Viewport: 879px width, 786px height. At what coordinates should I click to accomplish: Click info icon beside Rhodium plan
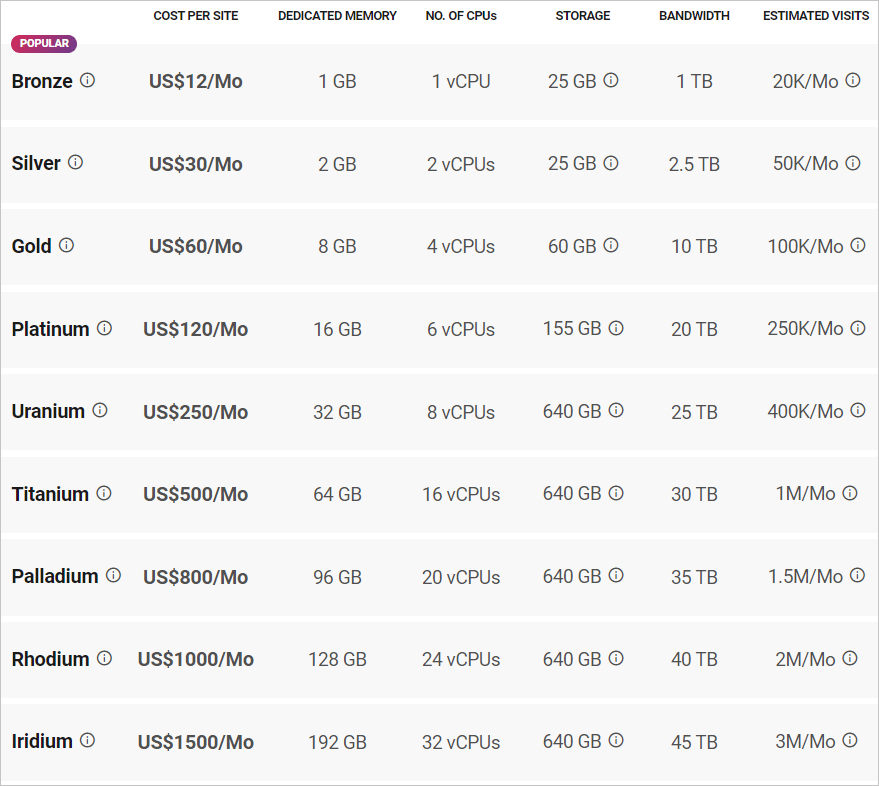[104, 658]
